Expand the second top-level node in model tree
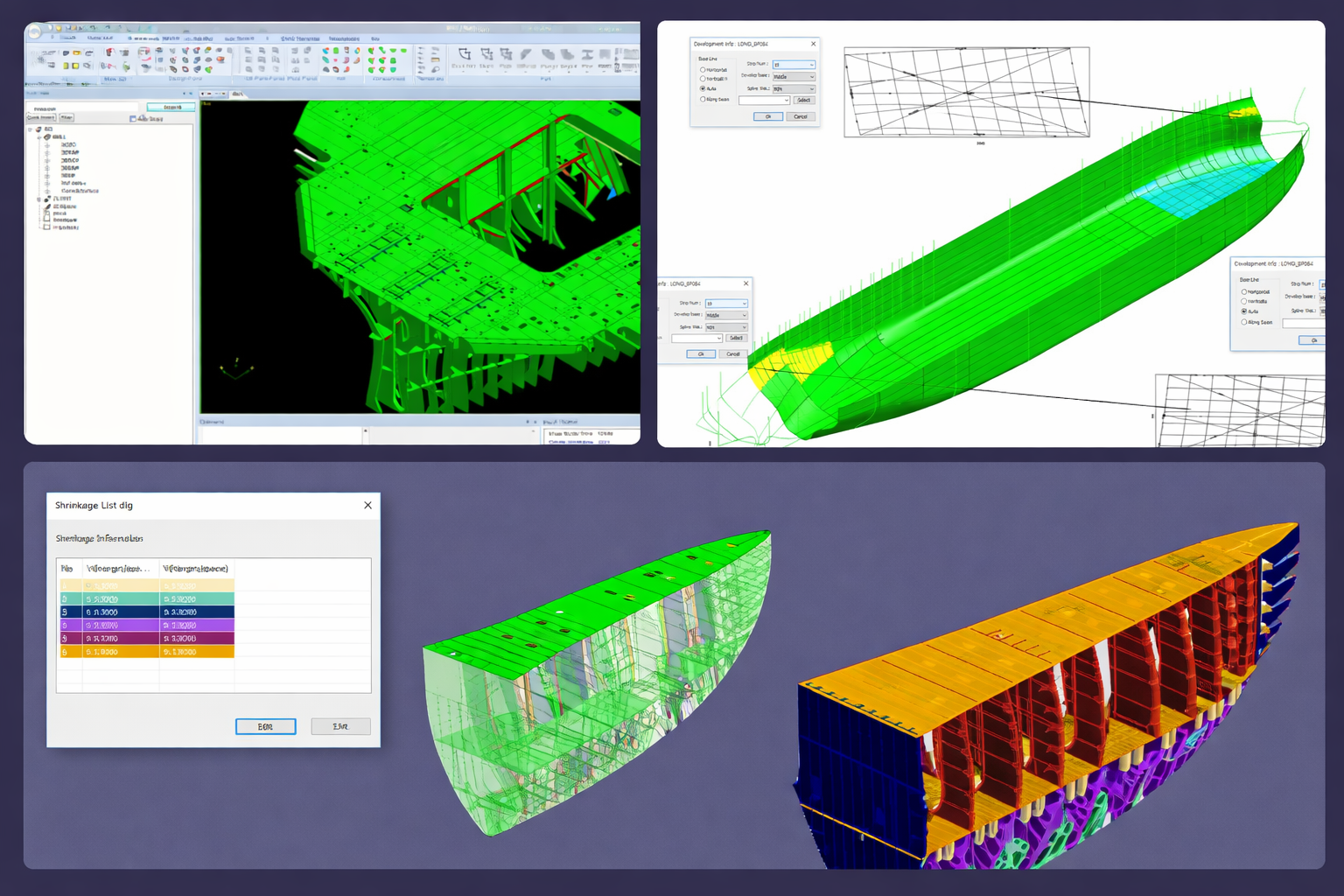The height and width of the screenshot is (896, 1344). pyautogui.click(x=39, y=199)
